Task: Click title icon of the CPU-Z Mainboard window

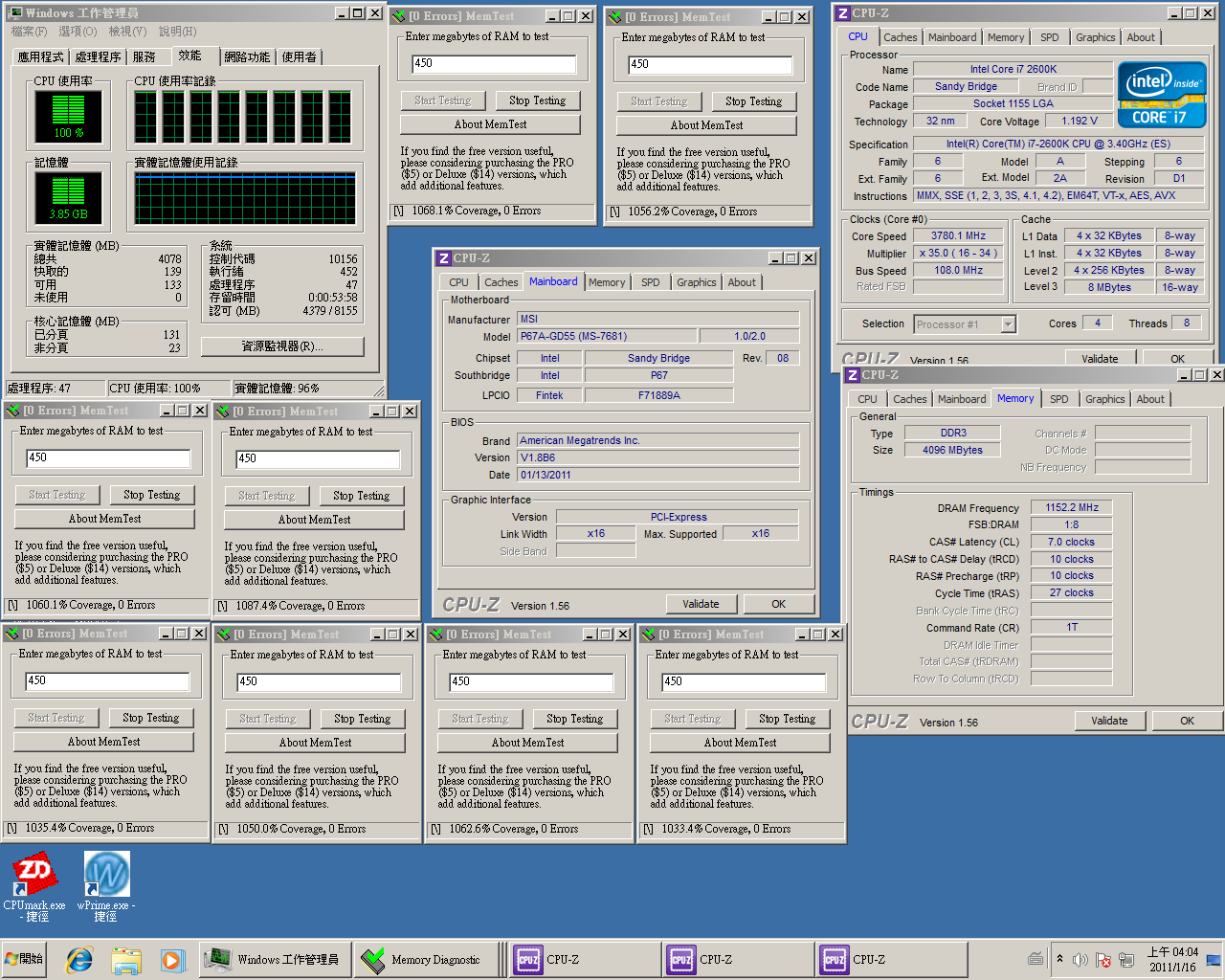Action: point(444,258)
